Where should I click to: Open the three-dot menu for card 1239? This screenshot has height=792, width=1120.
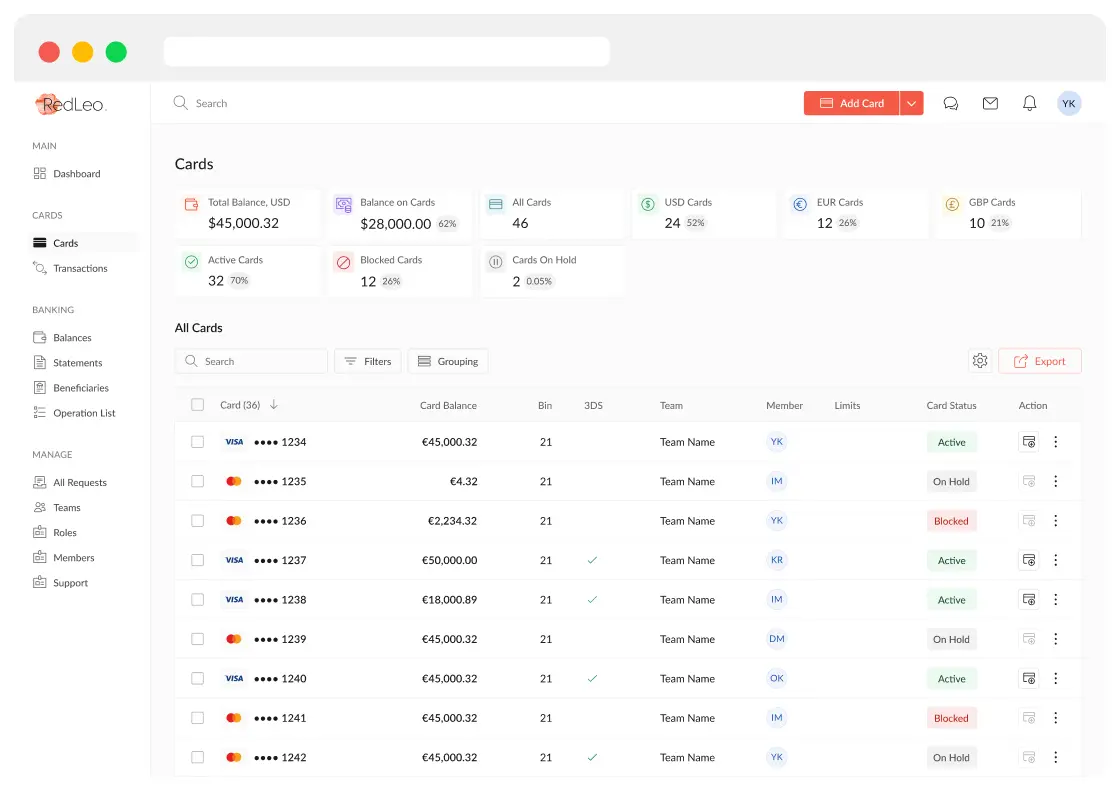pyautogui.click(x=1056, y=639)
